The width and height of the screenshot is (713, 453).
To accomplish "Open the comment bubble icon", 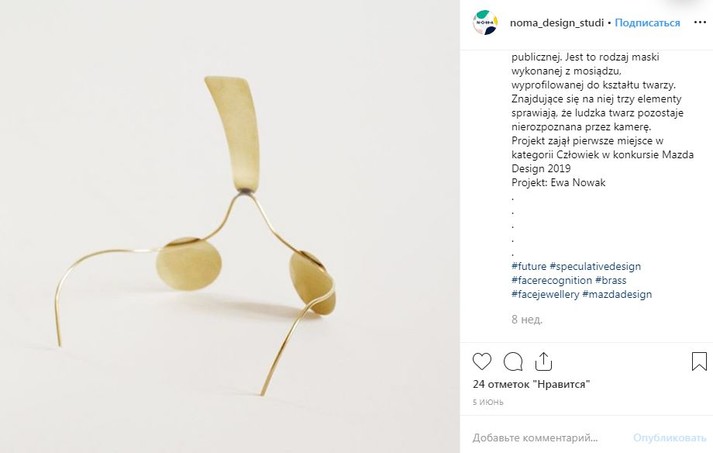I will pos(513,362).
